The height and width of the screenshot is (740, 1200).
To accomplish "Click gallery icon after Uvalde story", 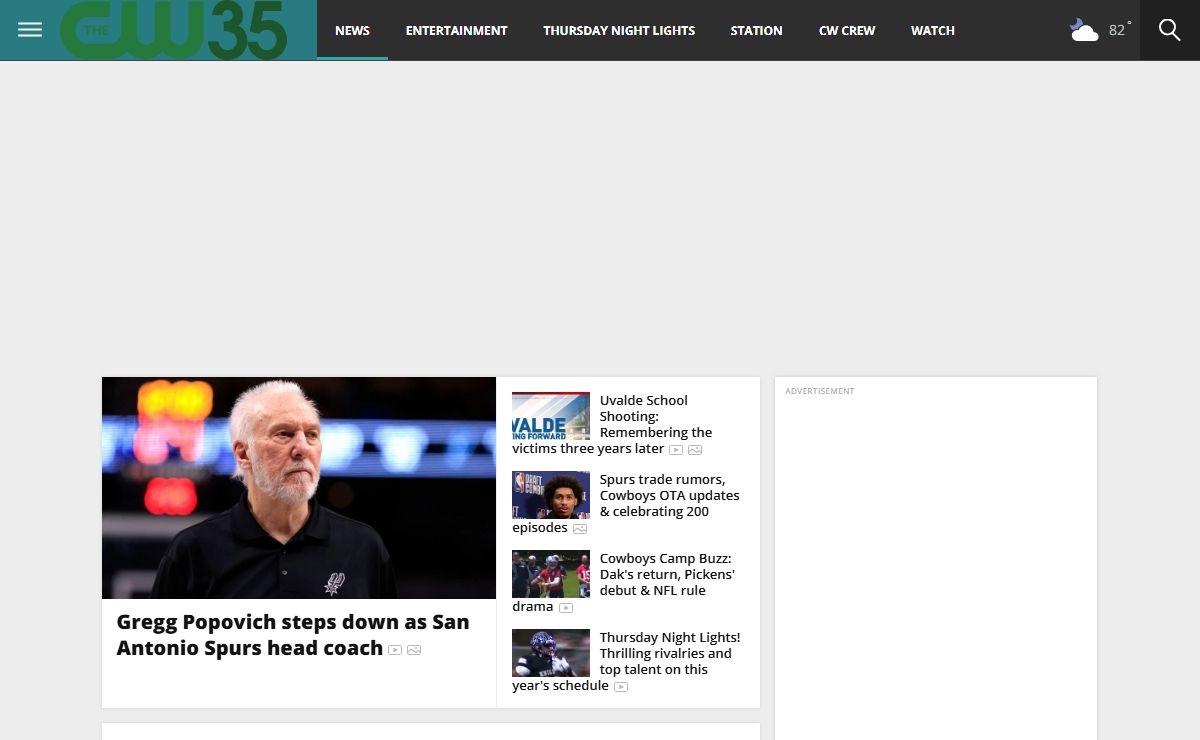I will [695, 450].
